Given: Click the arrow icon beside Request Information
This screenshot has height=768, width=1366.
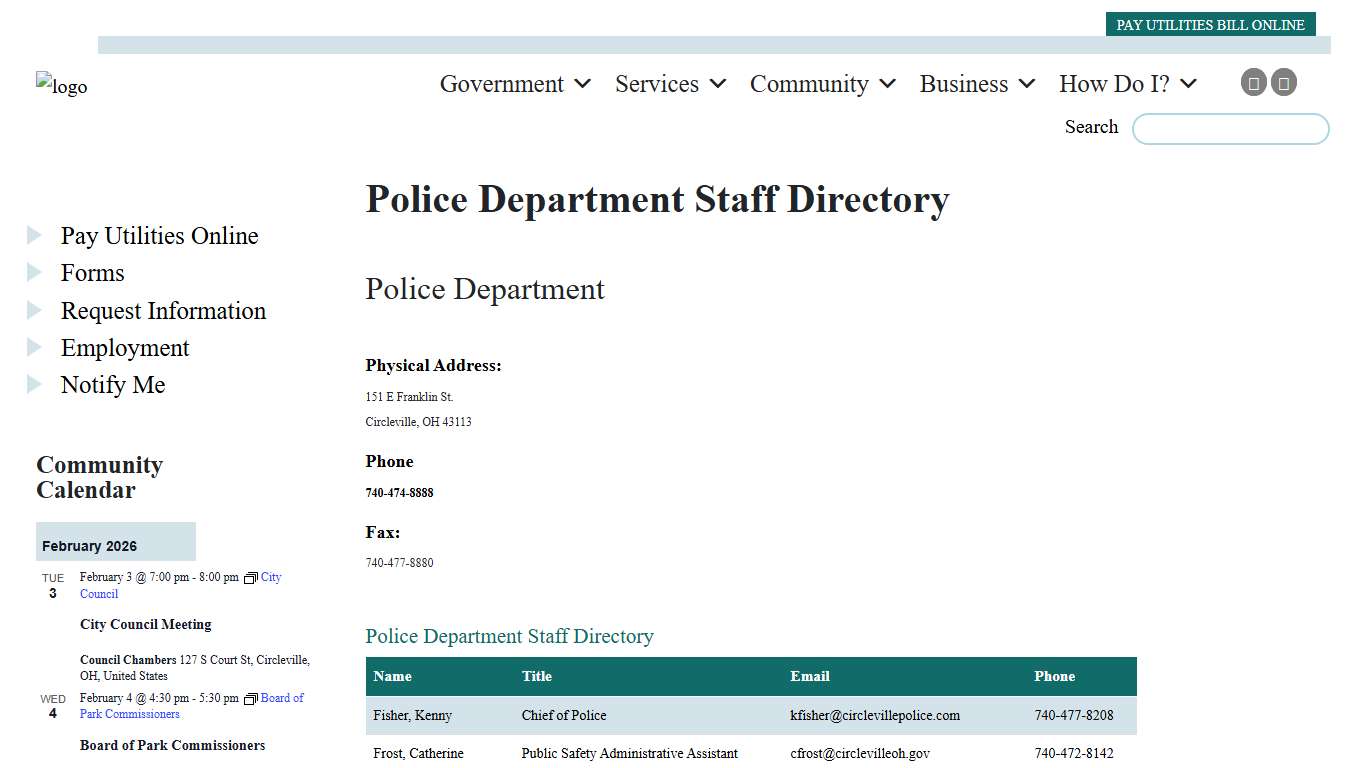Looking at the screenshot, I should 35,310.
